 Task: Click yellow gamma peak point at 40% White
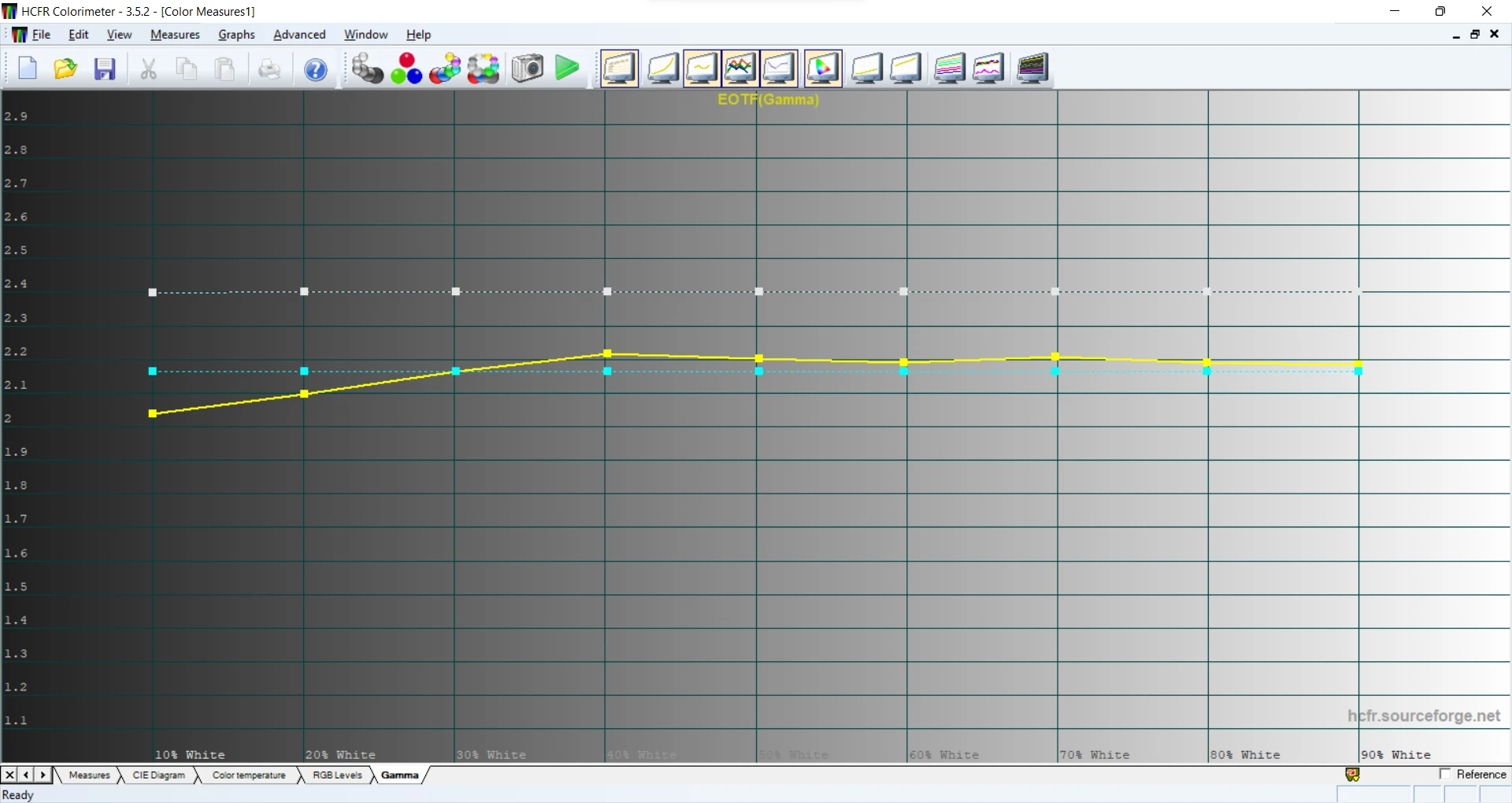pos(607,353)
